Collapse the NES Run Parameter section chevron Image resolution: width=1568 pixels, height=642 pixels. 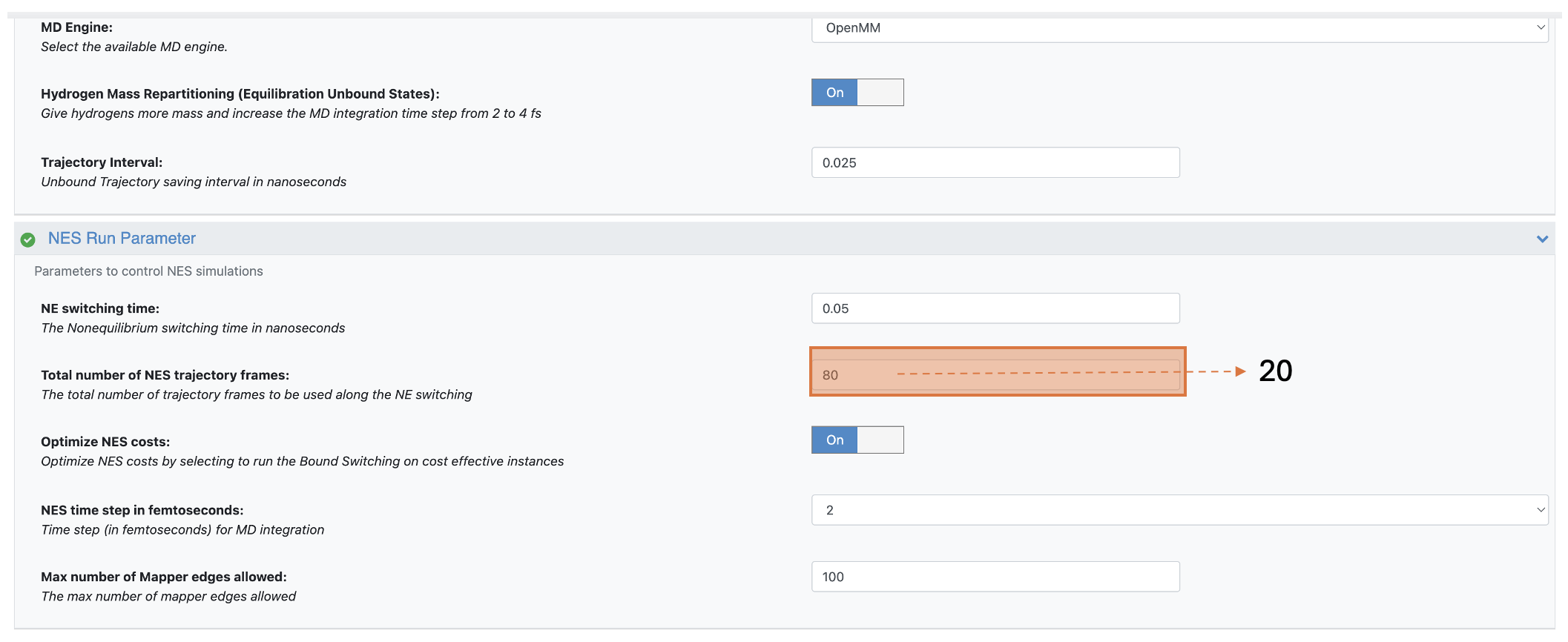click(x=1542, y=239)
